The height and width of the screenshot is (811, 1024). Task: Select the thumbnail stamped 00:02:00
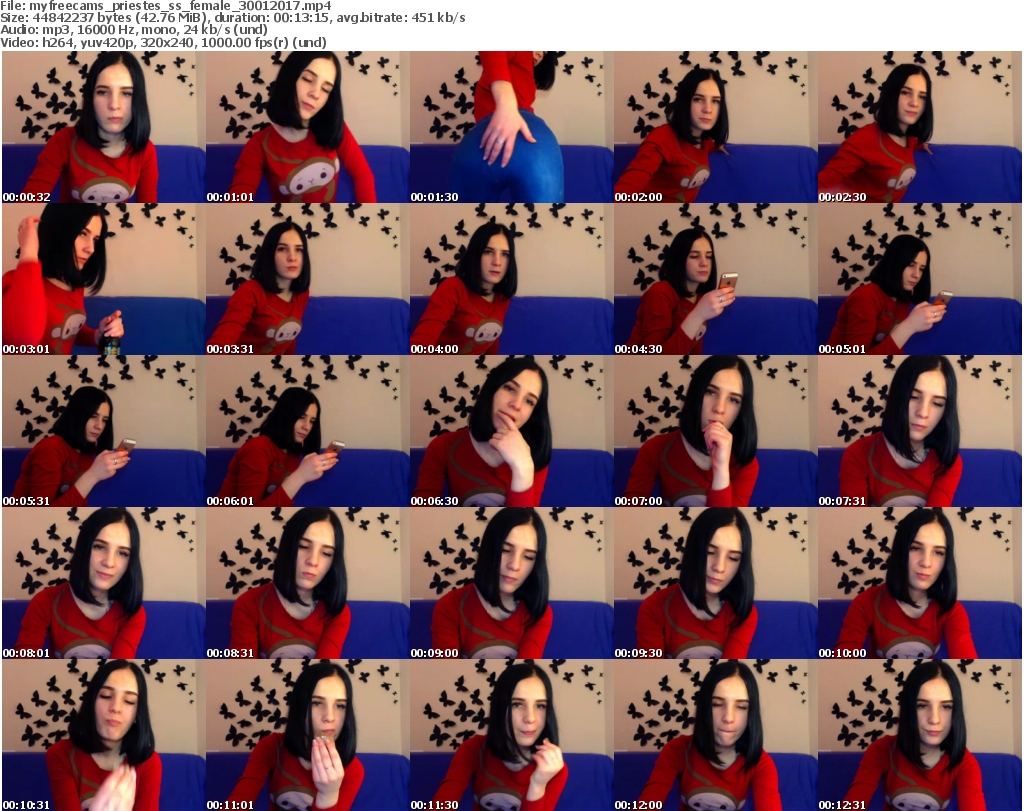tap(715, 127)
